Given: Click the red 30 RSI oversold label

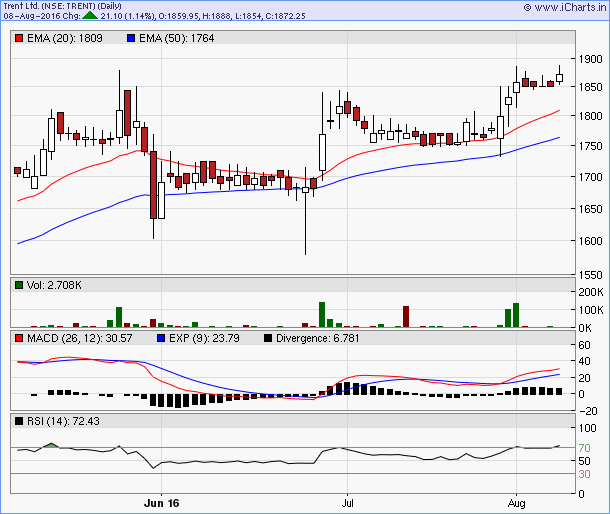Looking at the screenshot, I should tap(584, 474).
